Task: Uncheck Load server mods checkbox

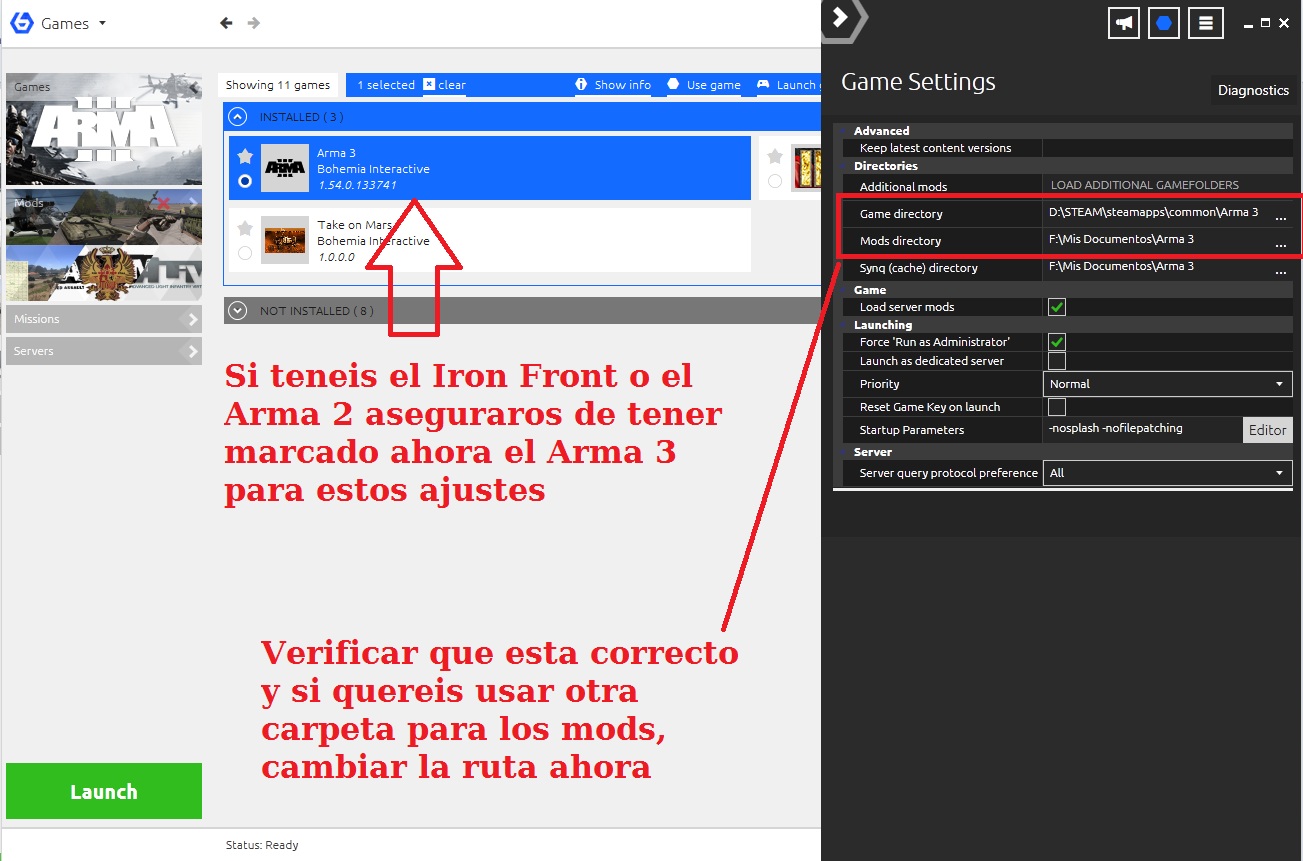Action: (1056, 307)
